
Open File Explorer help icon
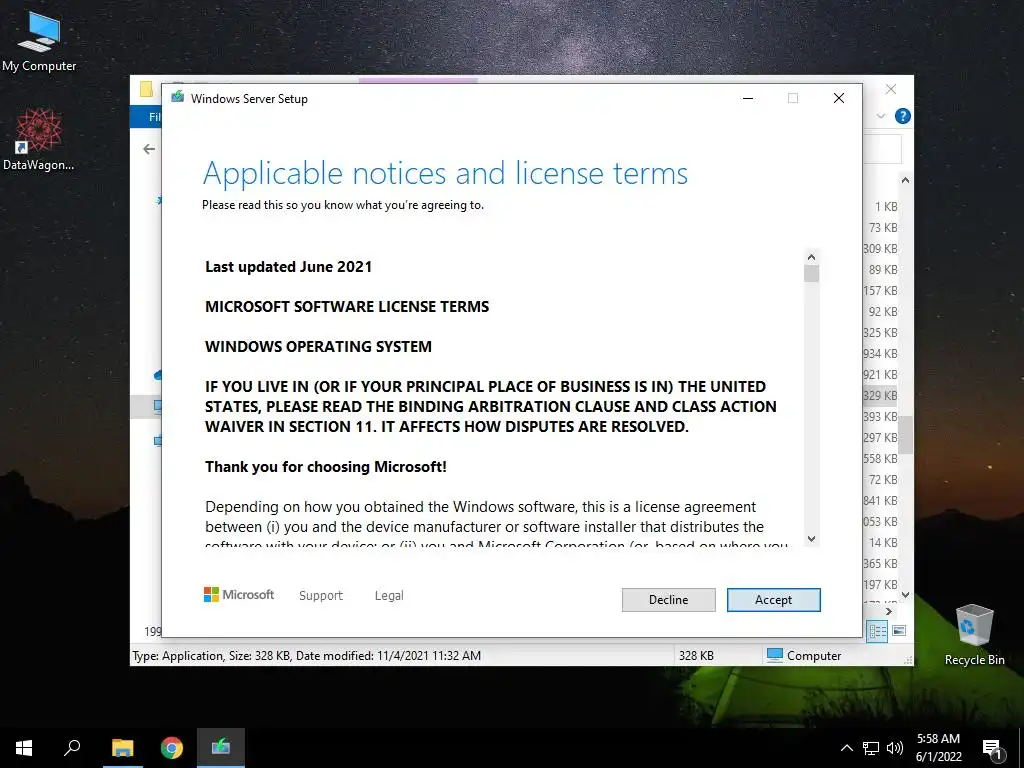[903, 116]
